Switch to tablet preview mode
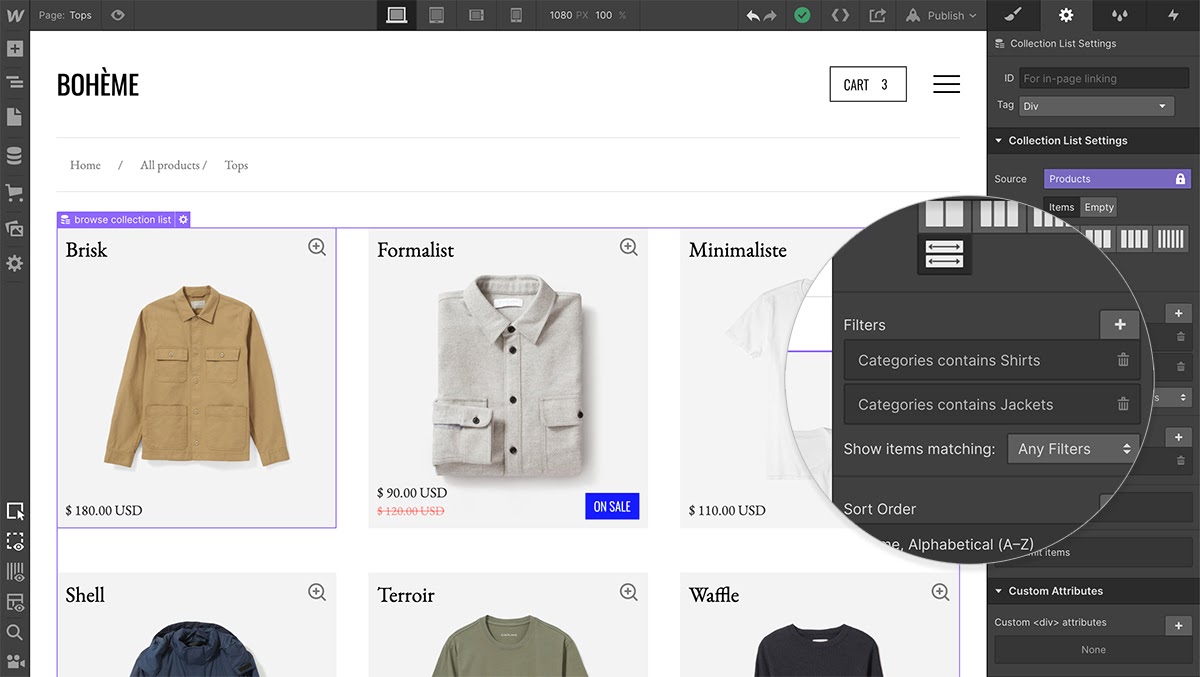This screenshot has width=1200, height=677. [436, 15]
